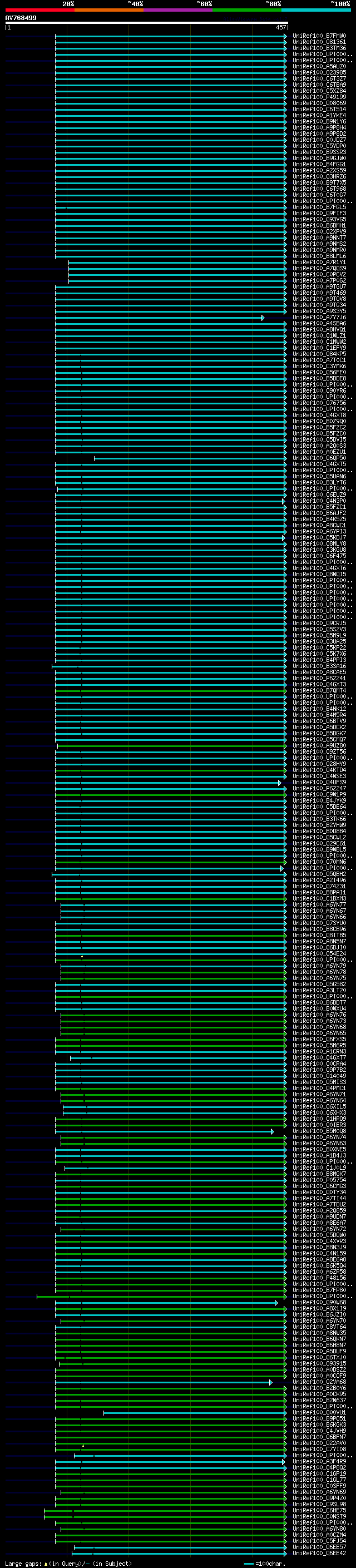Open hit UniRef100_A5AUZ0

[319, 66]
